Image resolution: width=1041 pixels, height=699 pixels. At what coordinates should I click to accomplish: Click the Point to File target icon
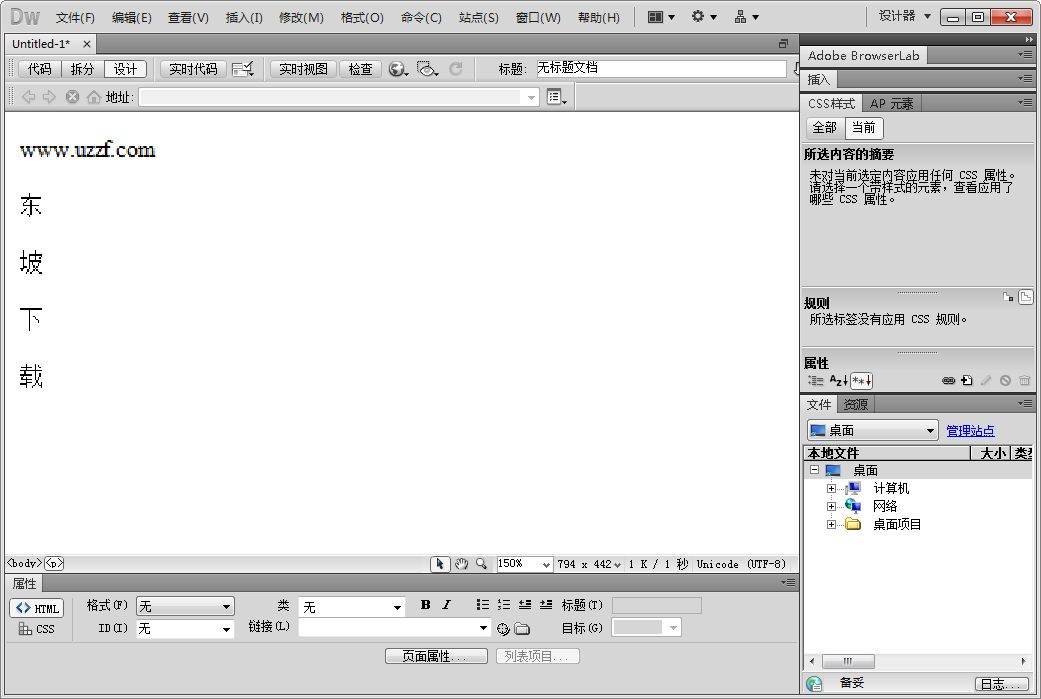coord(503,629)
